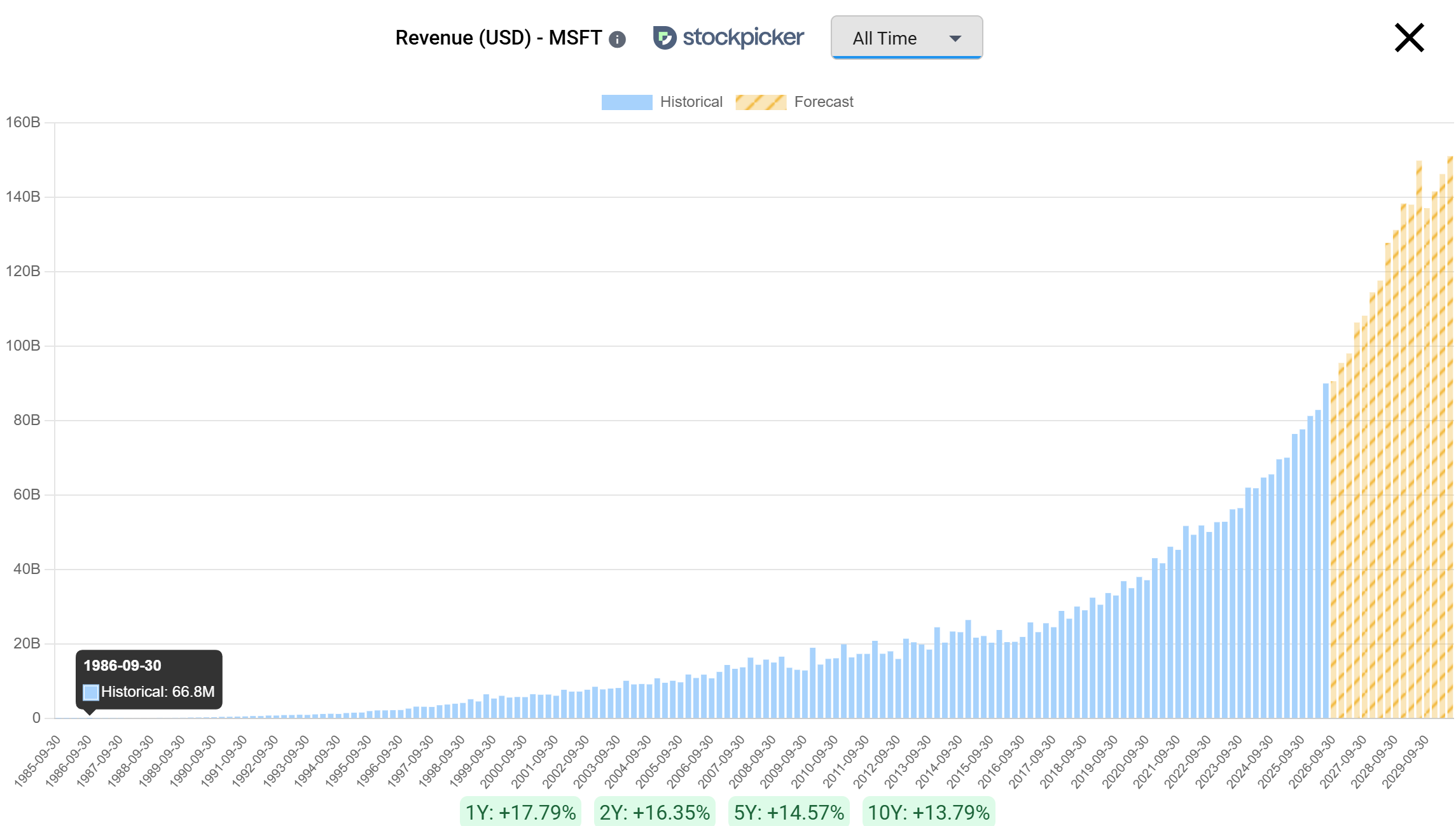Click the 2015-09-30 x-axis date label

pyautogui.click(x=971, y=761)
